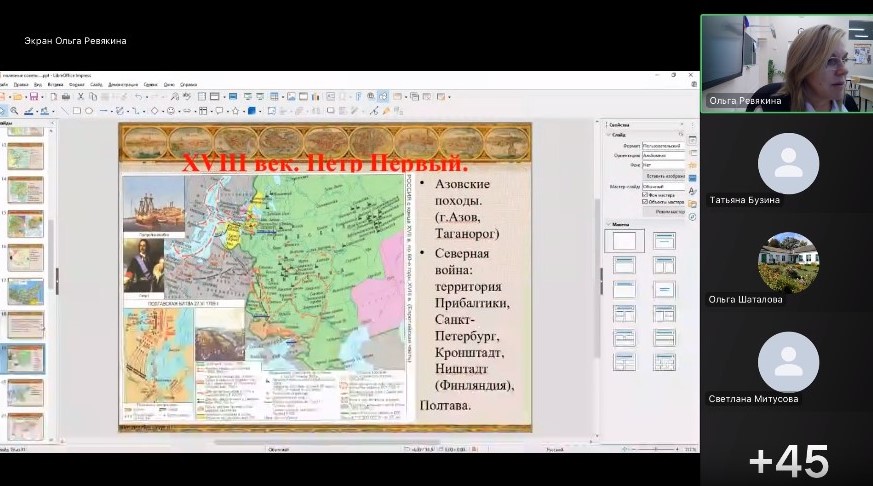This screenshot has width=873, height=486.
Task: Click the 'Вставить изображение' button
Action: (664, 176)
